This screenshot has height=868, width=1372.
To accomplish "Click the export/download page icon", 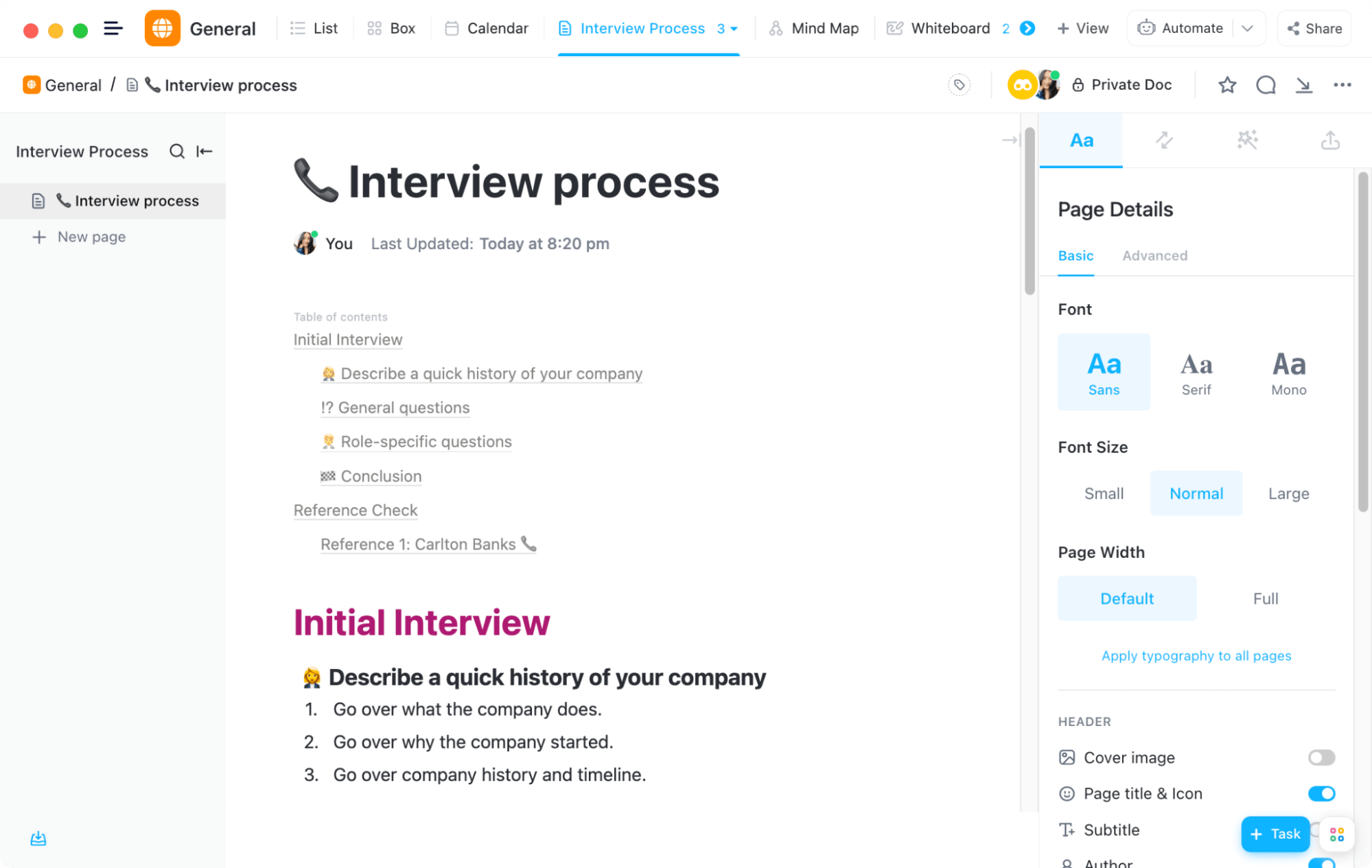I will [x=1302, y=85].
